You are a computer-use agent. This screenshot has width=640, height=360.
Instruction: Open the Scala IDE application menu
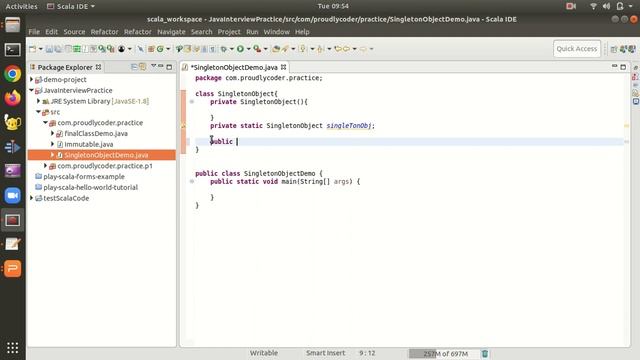71,6
